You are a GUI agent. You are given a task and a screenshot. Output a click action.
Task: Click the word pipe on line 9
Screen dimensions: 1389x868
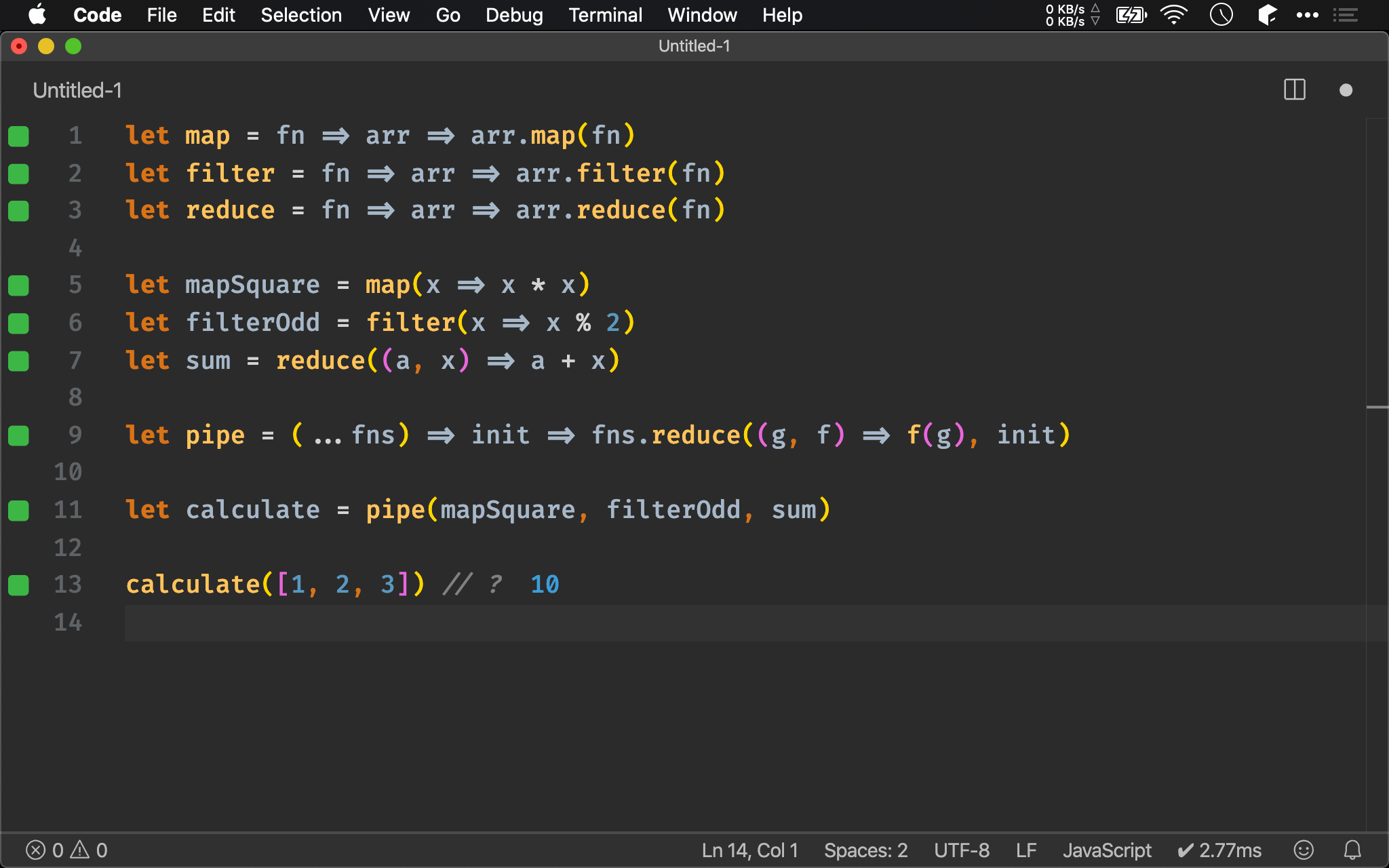215,435
